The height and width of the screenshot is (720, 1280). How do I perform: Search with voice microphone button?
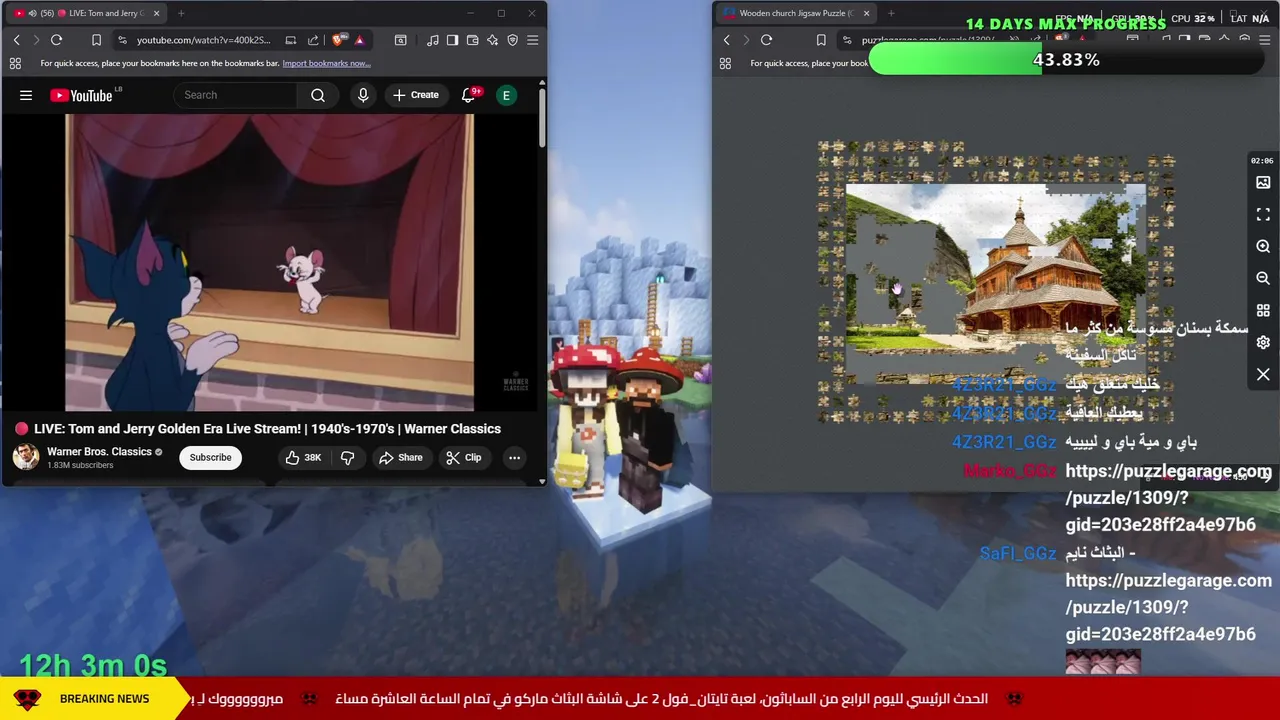363,95
